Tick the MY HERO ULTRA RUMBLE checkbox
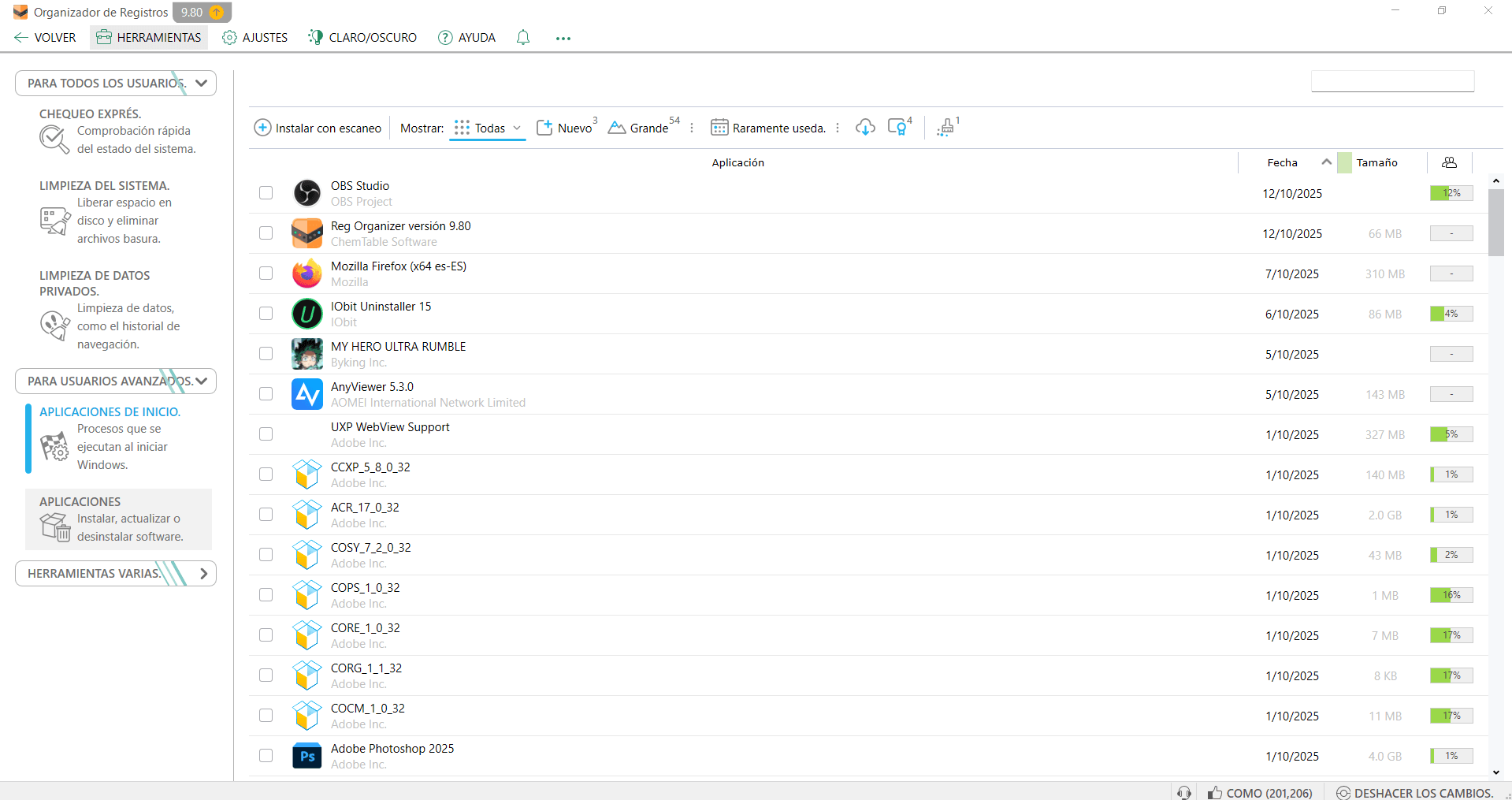The image size is (1512, 800). (x=266, y=354)
